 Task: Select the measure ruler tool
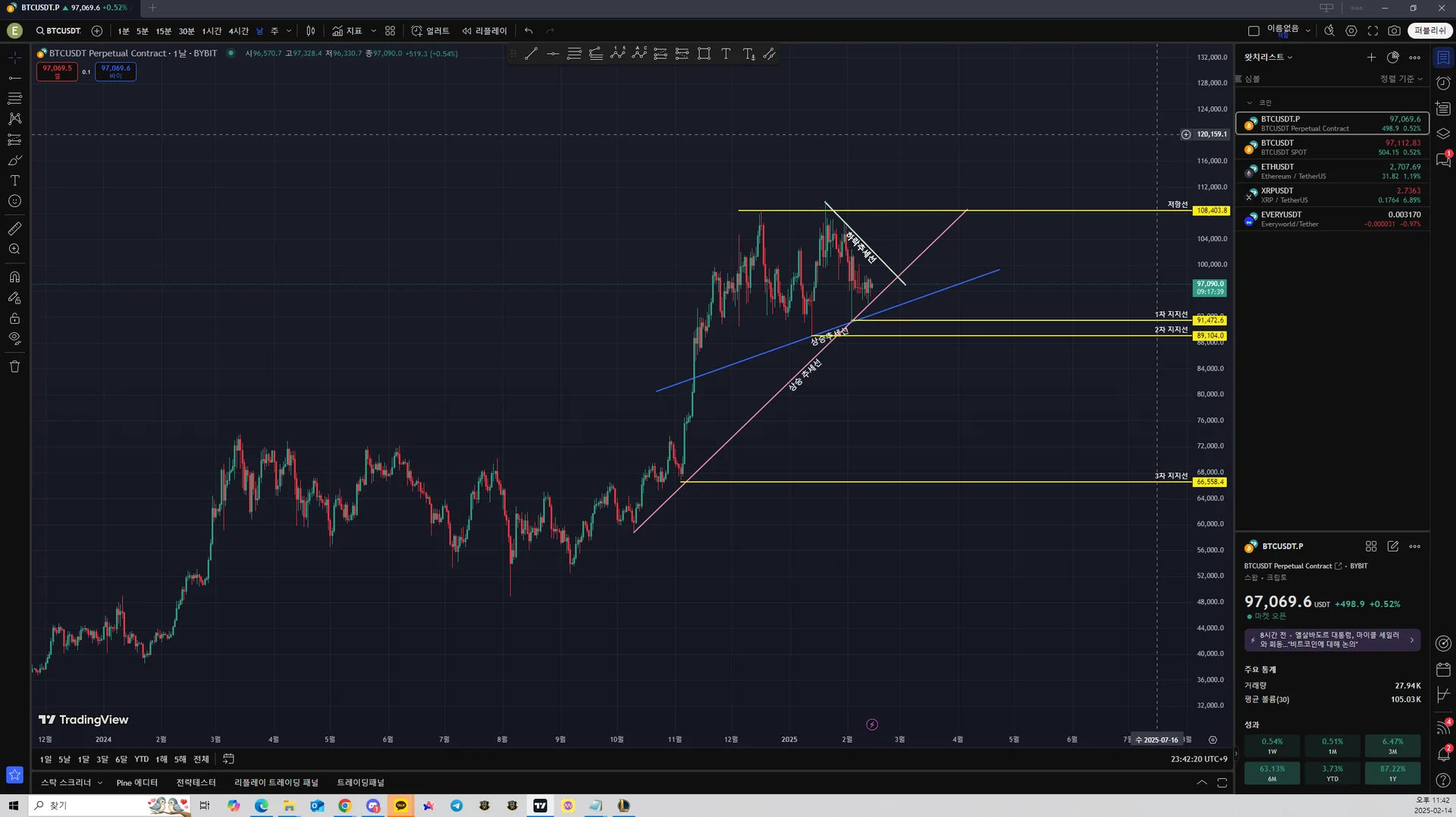[x=14, y=228]
